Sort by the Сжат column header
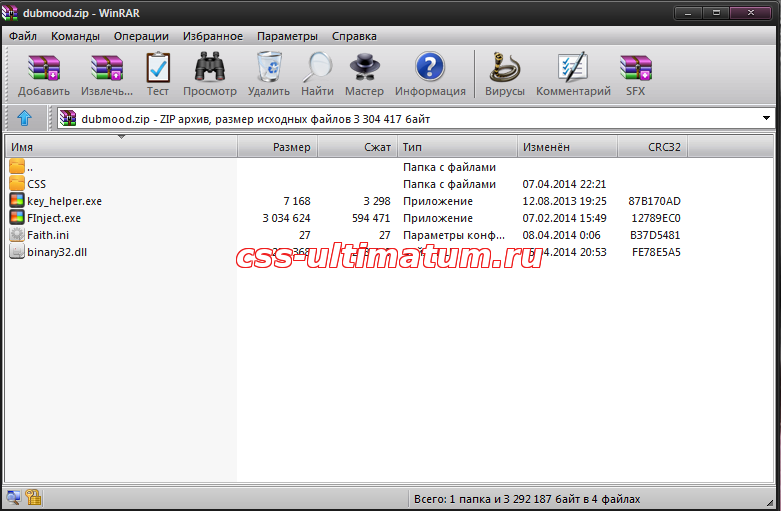This screenshot has height=511, width=781. tap(357, 147)
